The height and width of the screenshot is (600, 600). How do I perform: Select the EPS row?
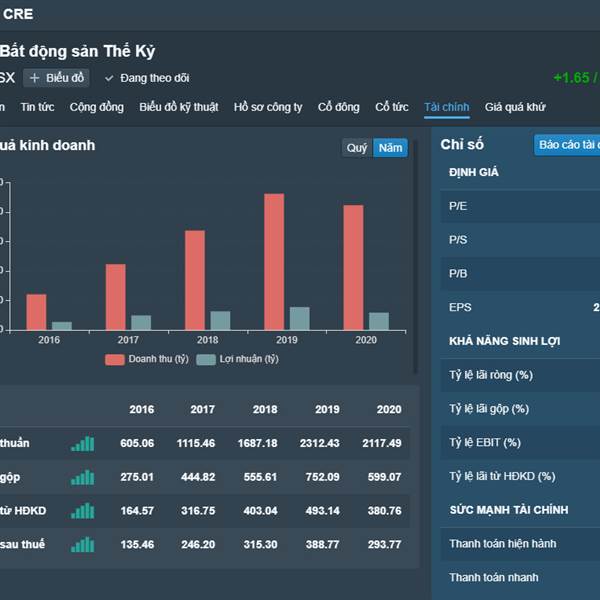(520, 307)
